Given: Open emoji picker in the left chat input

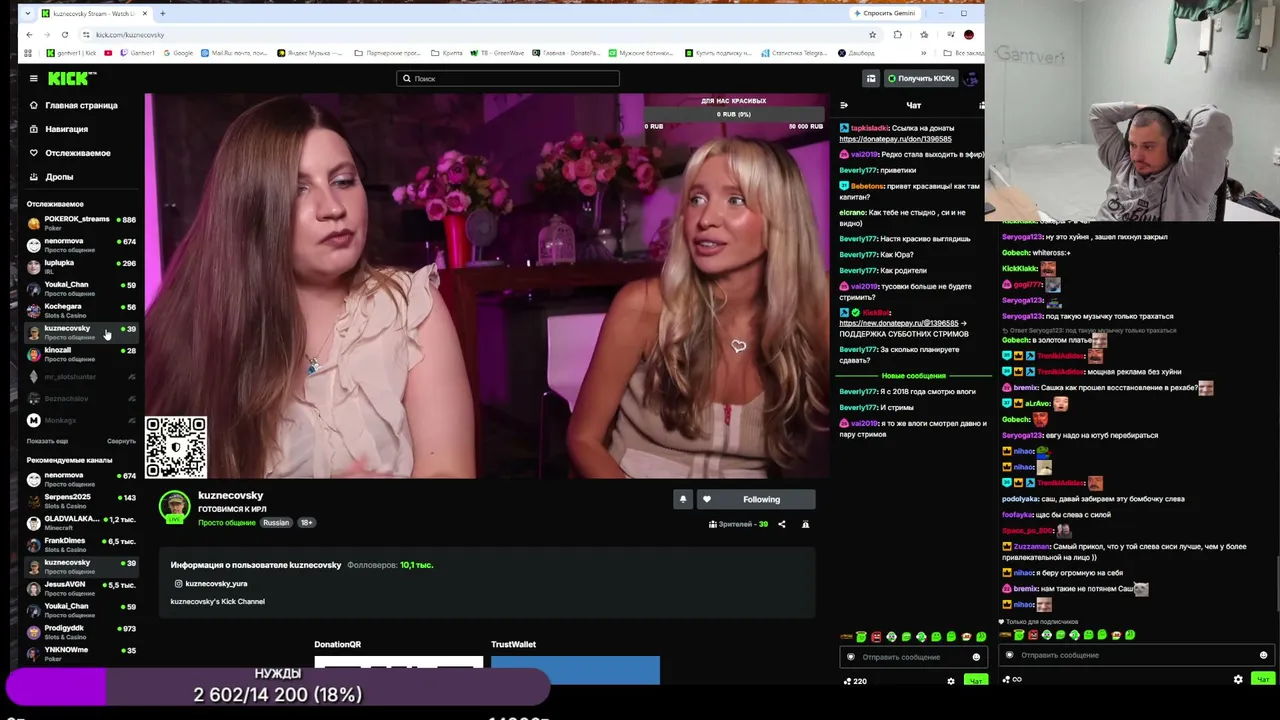Looking at the screenshot, I should (x=976, y=657).
